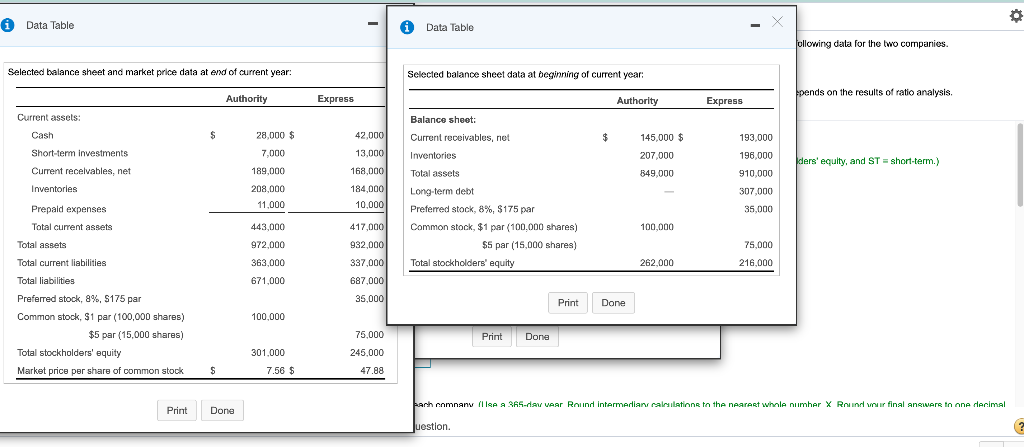
Task: Click Authority prepaid expenses 11,000
Action: coord(270,205)
